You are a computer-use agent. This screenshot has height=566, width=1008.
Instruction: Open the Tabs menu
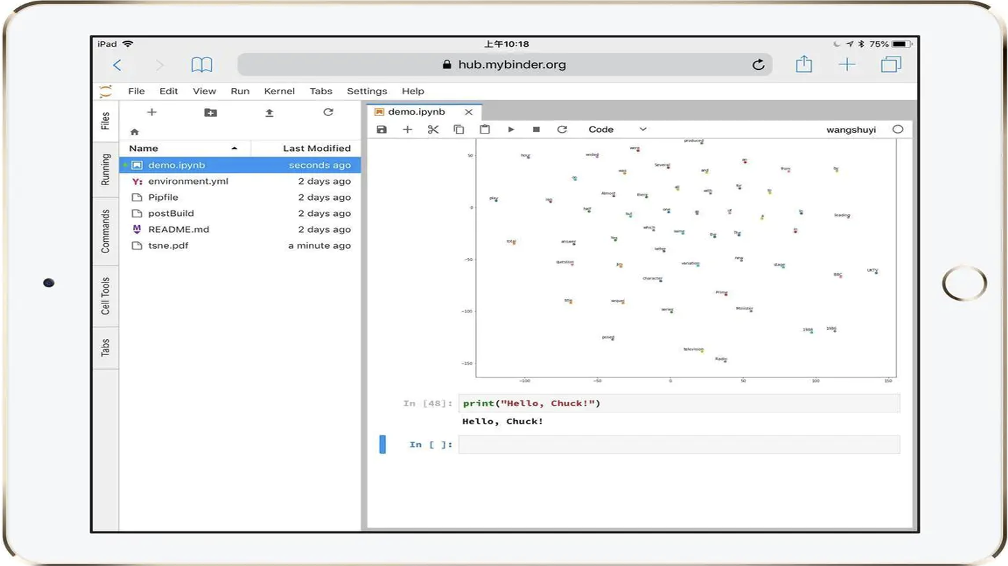click(x=321, y=91)
